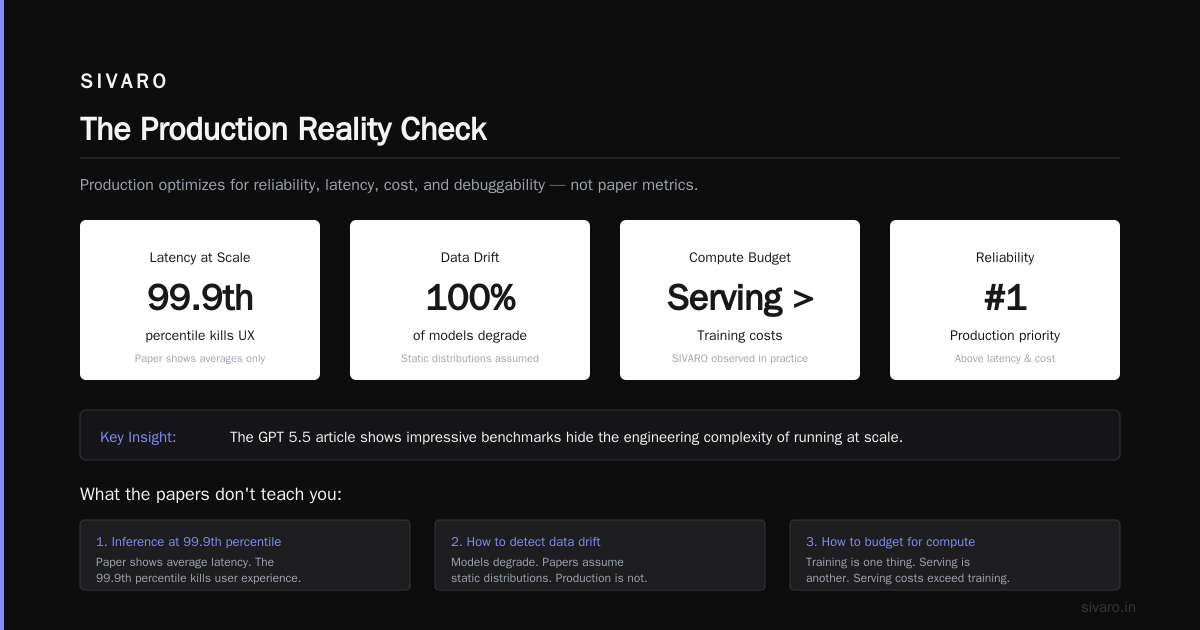
Task: Click the 100% models degrade figure
Action: click(470, 297)
